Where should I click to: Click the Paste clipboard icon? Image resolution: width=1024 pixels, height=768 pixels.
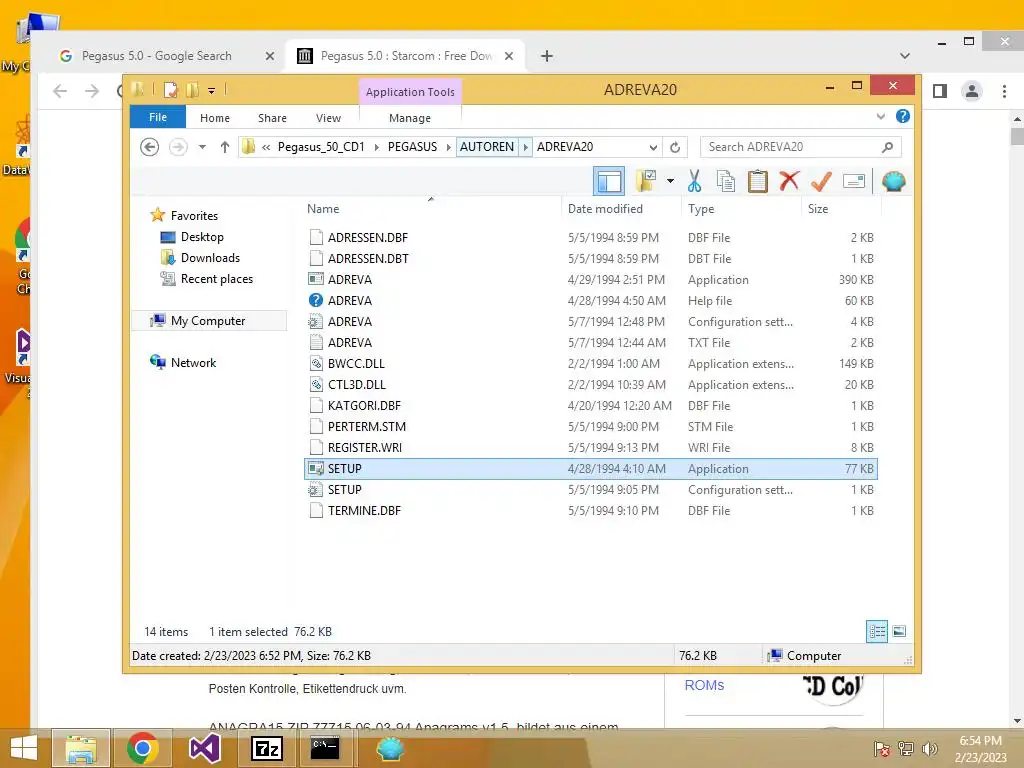(x=758, y=181)
